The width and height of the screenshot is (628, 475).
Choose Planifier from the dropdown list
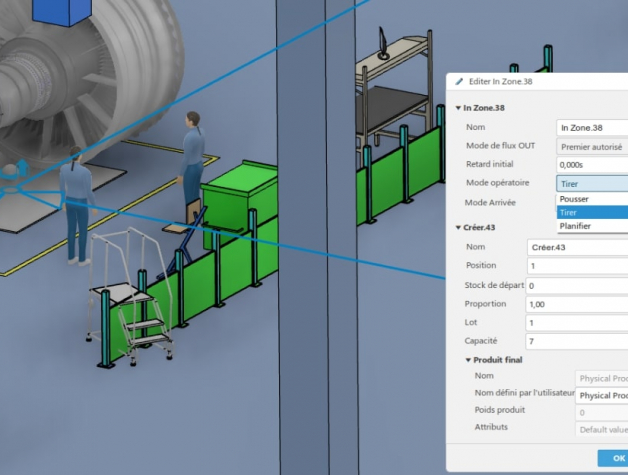(577, 226)
